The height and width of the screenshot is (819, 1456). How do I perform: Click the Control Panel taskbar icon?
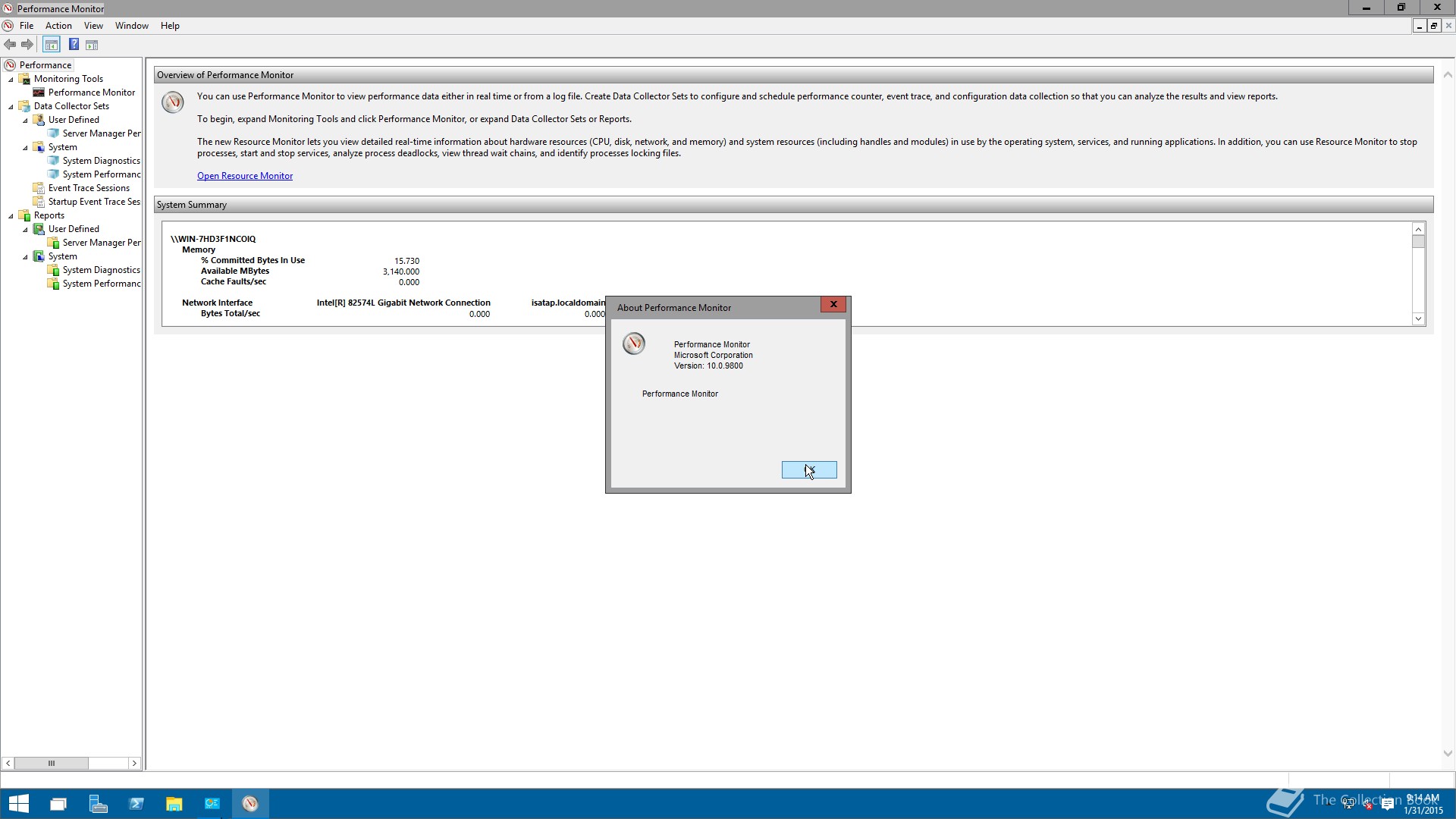click(x=212, y=804)
